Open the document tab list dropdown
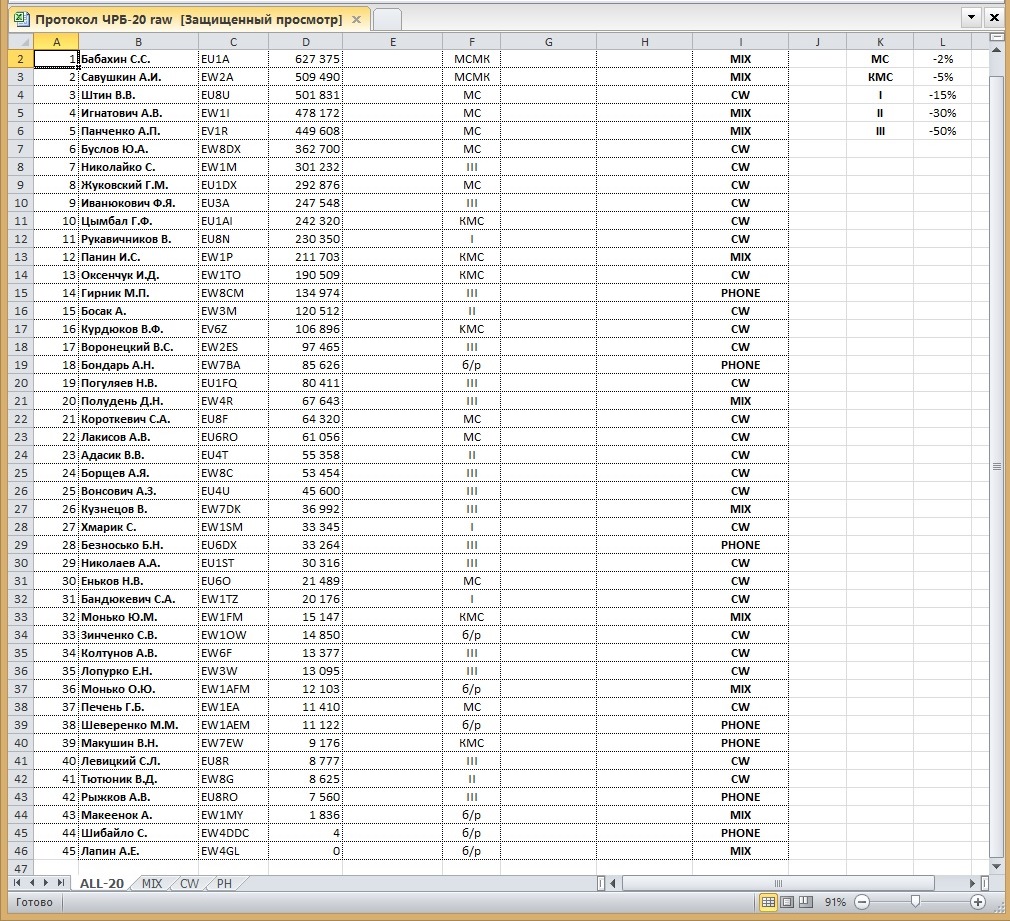1010x921 pixels. point(971,18)
